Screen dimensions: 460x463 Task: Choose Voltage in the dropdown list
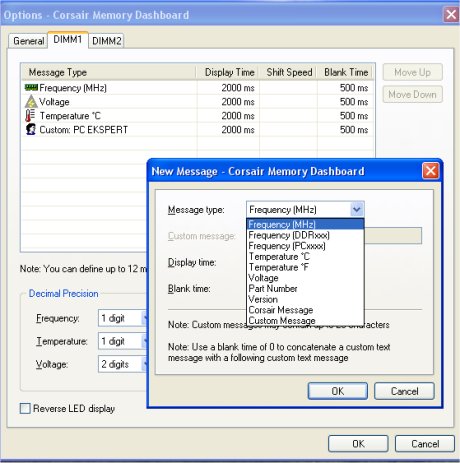305,278
